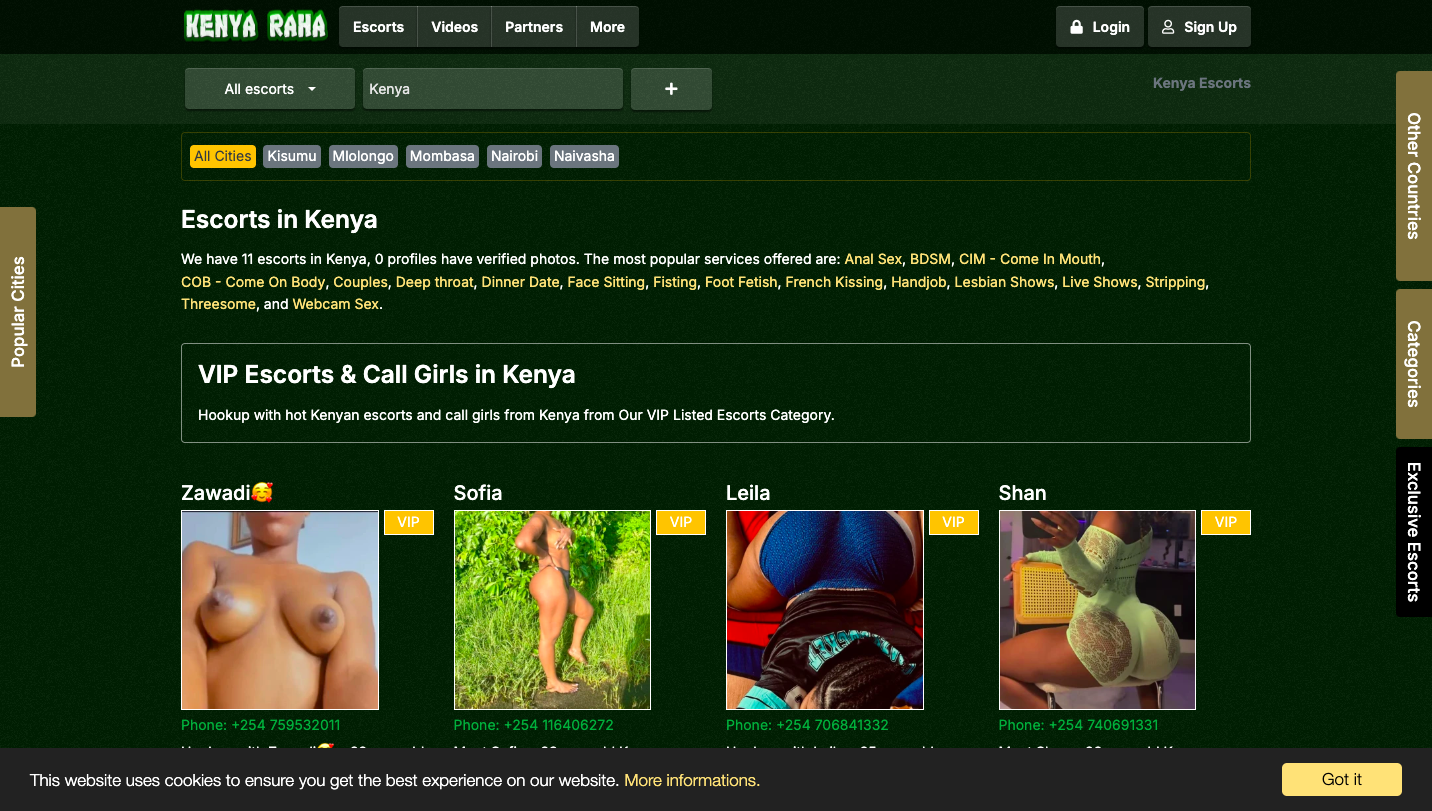Open the Videos menu item
The width and height of the screenshot is (1432, 811).
[x=454, y=27]
